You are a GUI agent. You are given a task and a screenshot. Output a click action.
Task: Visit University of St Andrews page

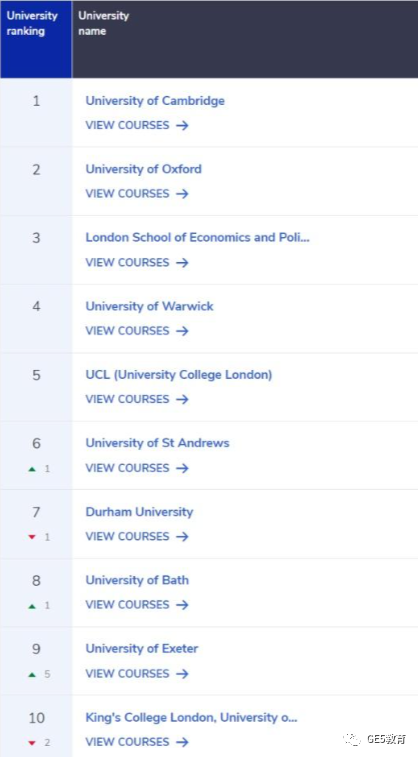[157, 443]
